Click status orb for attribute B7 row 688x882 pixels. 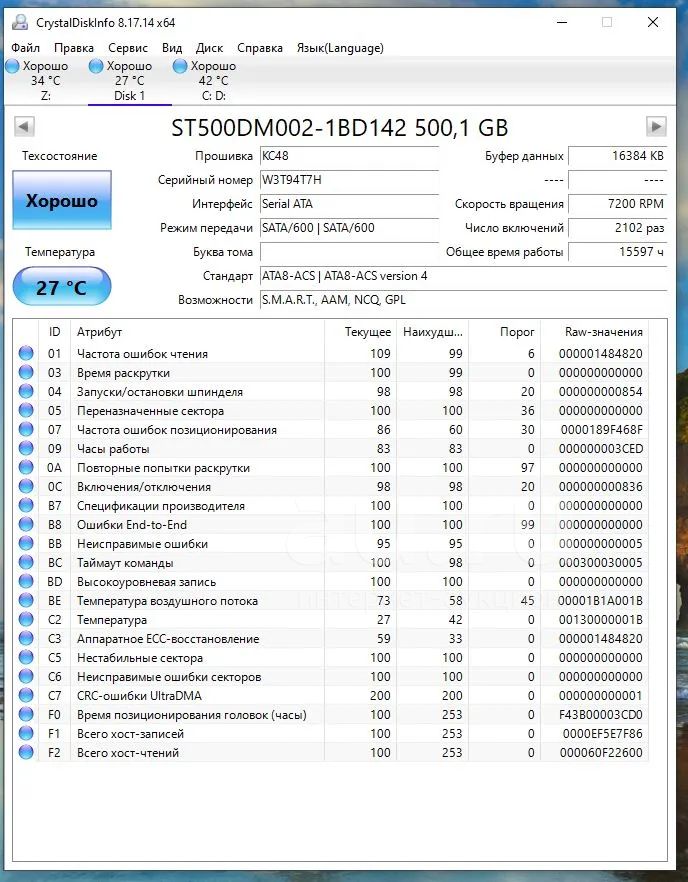[x=26, y=505]
